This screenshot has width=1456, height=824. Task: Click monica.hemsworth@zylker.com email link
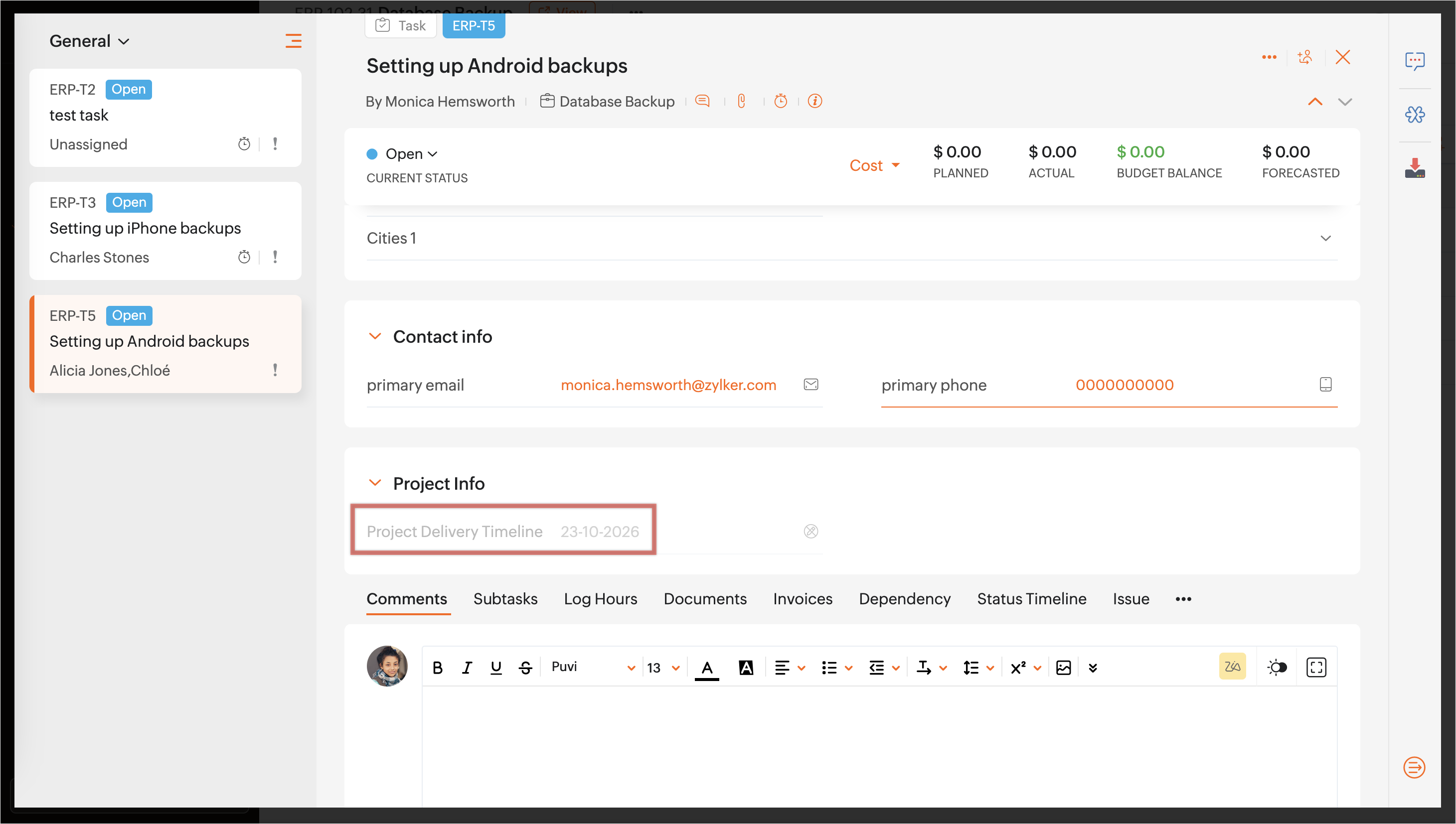click(668, 385)
